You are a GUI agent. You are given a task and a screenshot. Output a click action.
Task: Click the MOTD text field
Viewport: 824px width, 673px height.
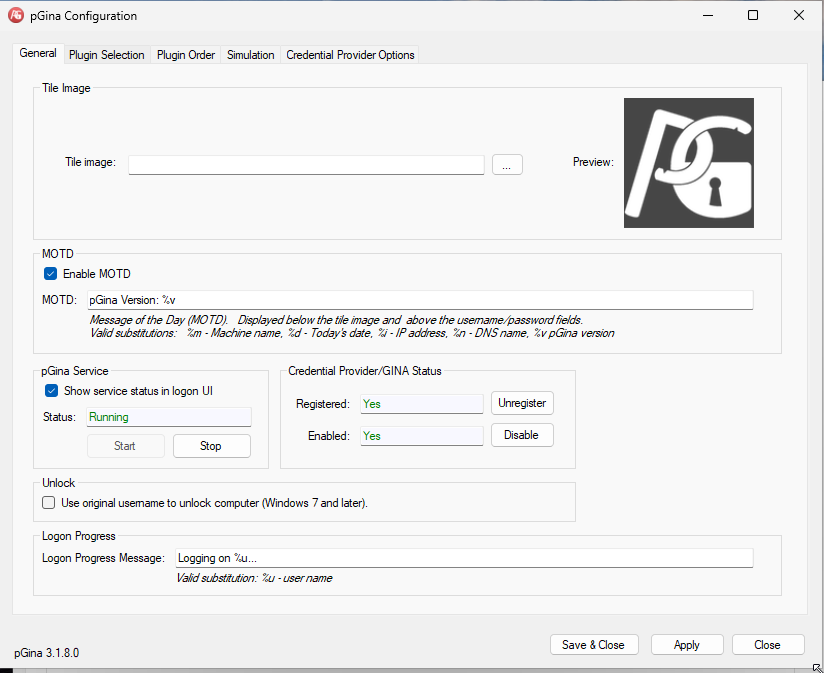tap(420, 300)
